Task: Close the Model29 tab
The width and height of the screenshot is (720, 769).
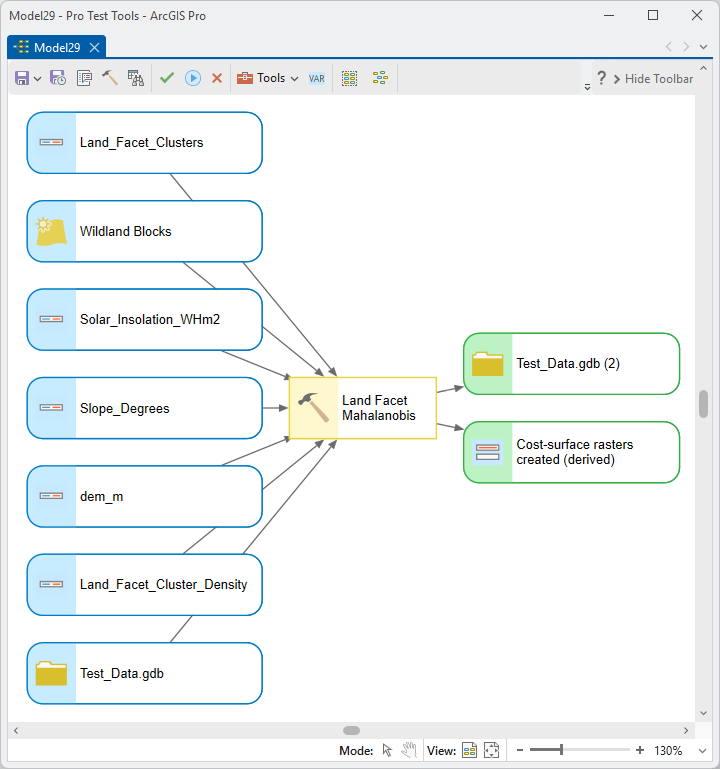Action: click(95, 48)
